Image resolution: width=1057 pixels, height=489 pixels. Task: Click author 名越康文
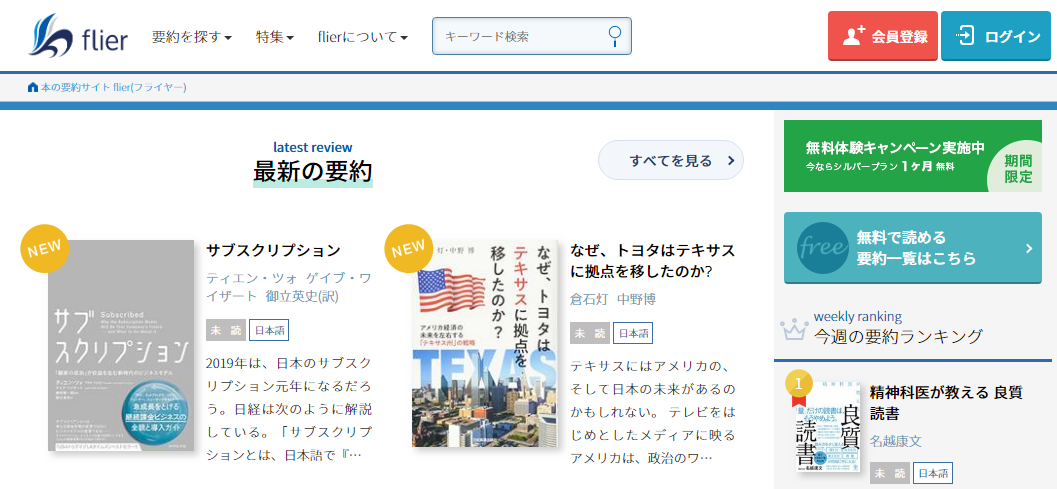pos(895,441)
